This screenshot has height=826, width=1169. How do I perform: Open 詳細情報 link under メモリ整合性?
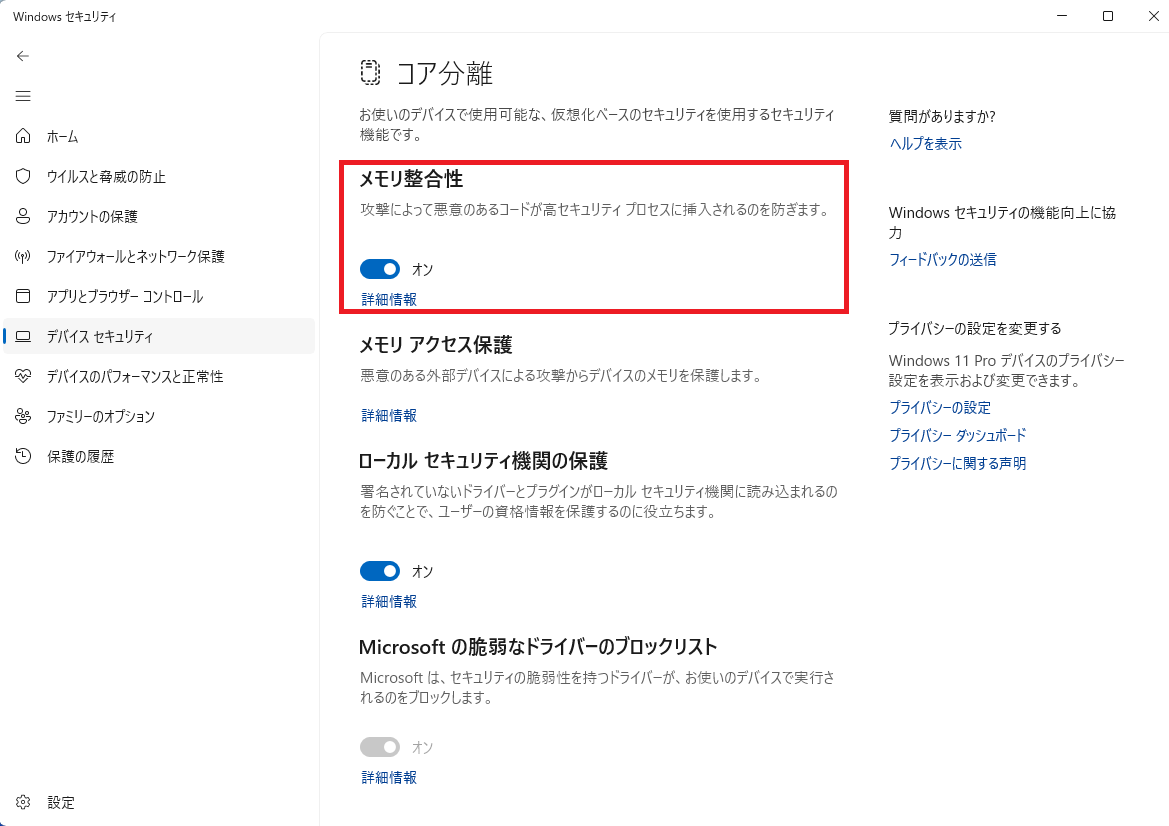389,299
